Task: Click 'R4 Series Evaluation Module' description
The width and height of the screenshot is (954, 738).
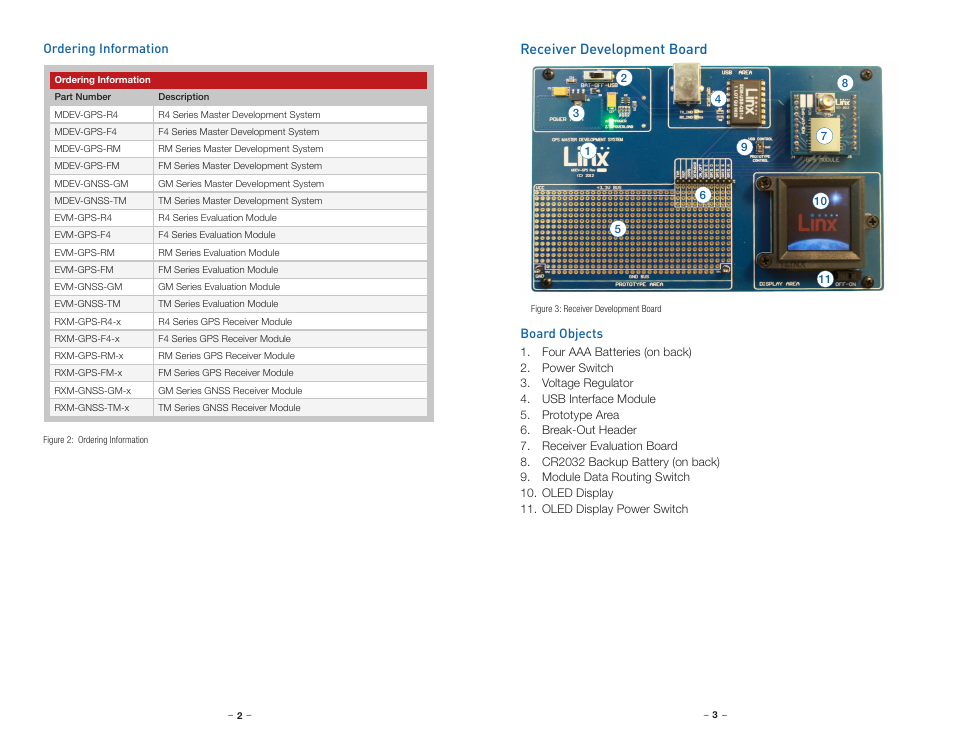Action: click(x=217, y=217)
